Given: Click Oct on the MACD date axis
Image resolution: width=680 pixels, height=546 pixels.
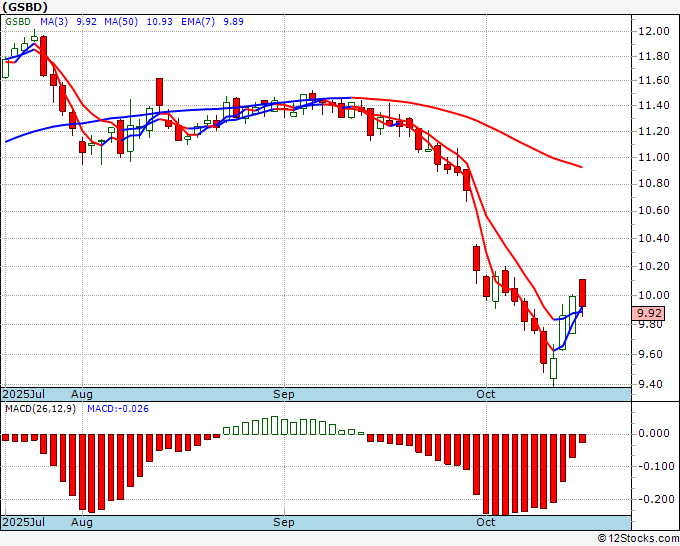Looking at the screenshot, I should 485,522.
